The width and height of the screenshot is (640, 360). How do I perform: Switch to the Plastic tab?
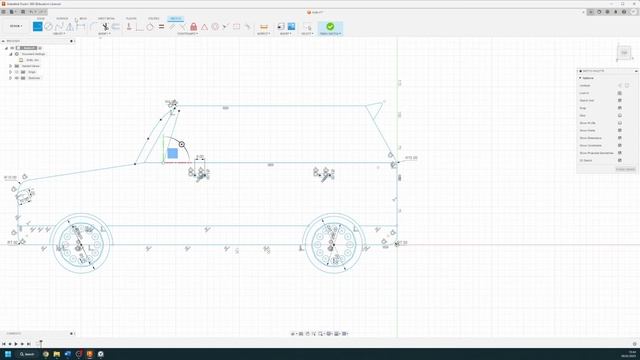[131, 19]
